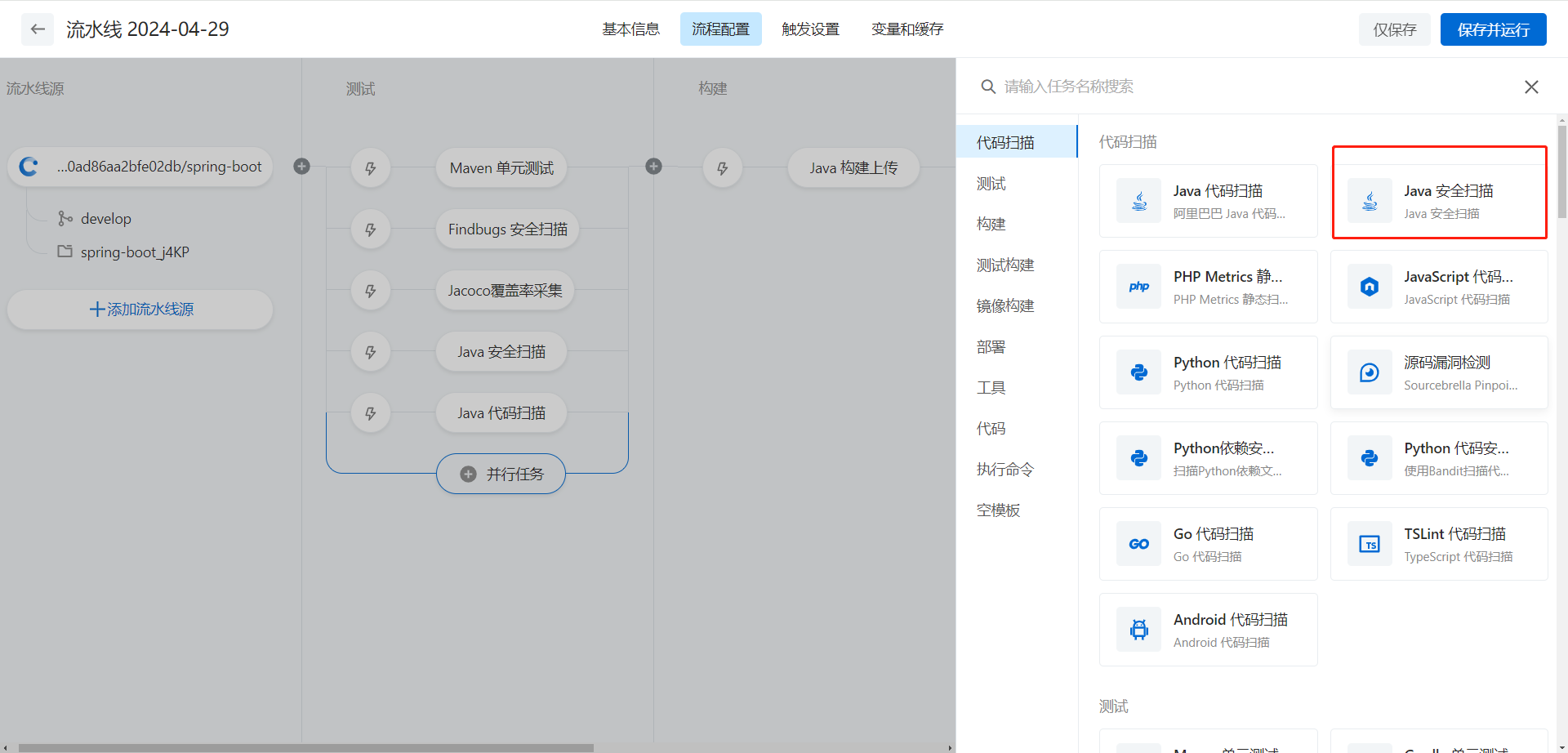Open the 触发设置 tab
The image size is (1568, 753).
click(x=810, y=29)
